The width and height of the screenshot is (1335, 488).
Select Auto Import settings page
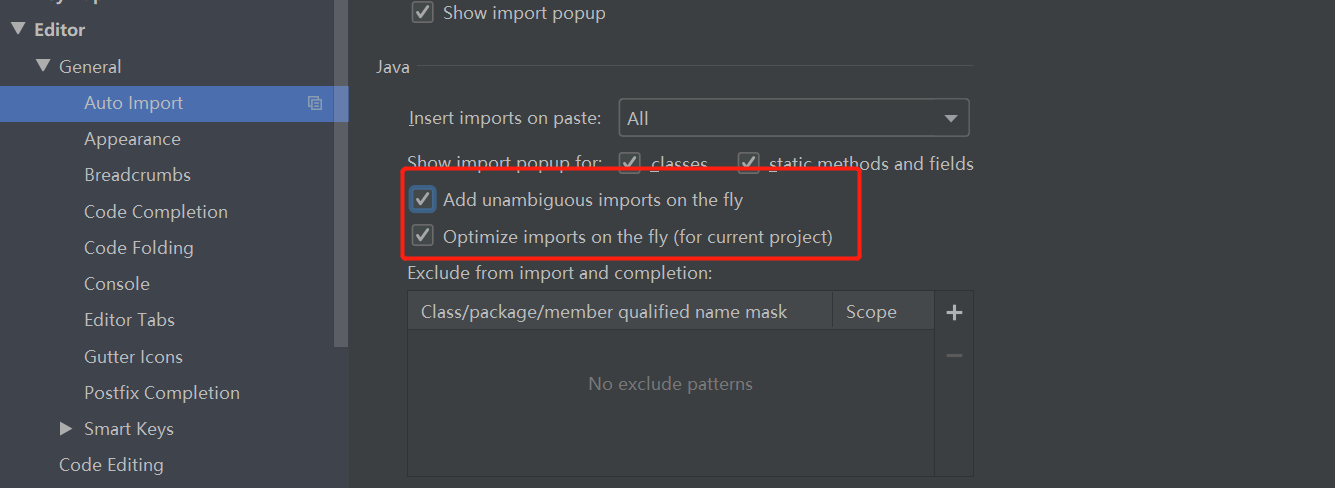tap(174, 103)
